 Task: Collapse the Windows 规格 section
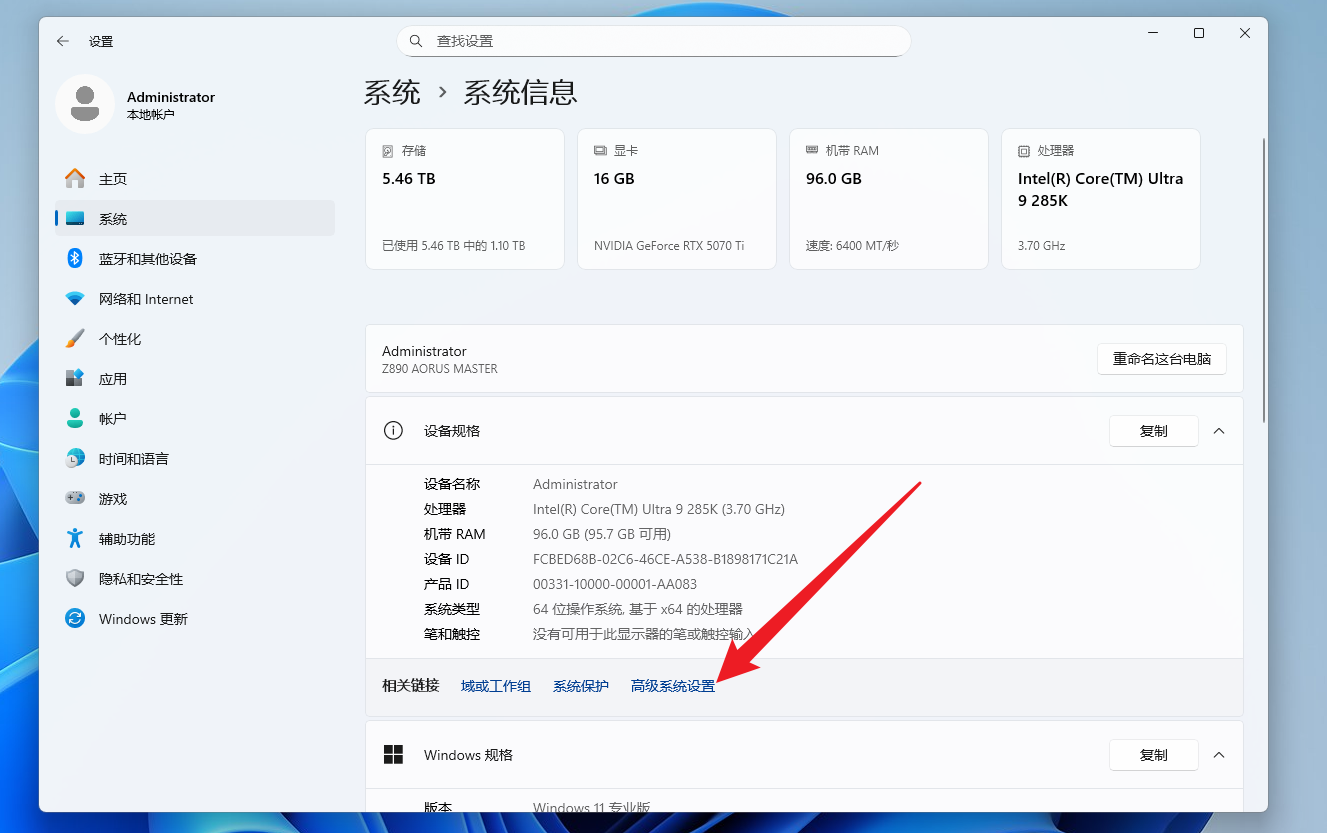(1218, 755)
